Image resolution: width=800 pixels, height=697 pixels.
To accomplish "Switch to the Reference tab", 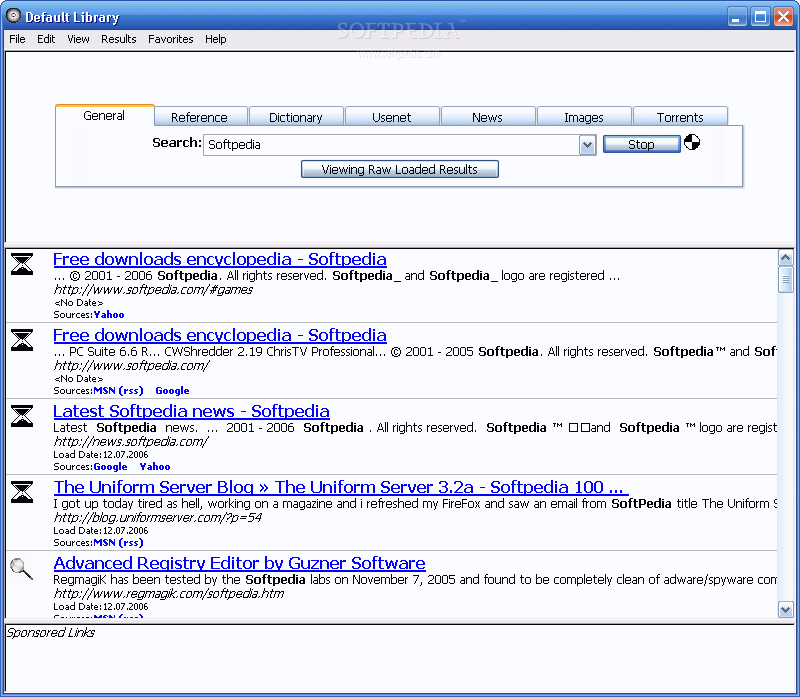I will pyautogui.click(x=199, y=117).
